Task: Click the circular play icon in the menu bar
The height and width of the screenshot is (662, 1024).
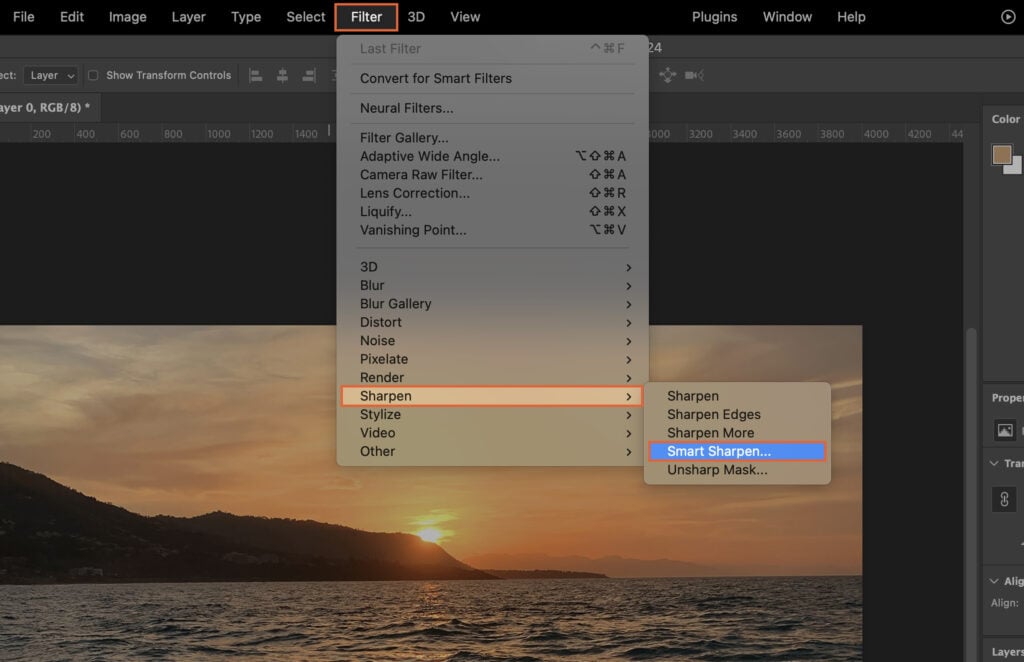Action: (x=1010, y=16)
